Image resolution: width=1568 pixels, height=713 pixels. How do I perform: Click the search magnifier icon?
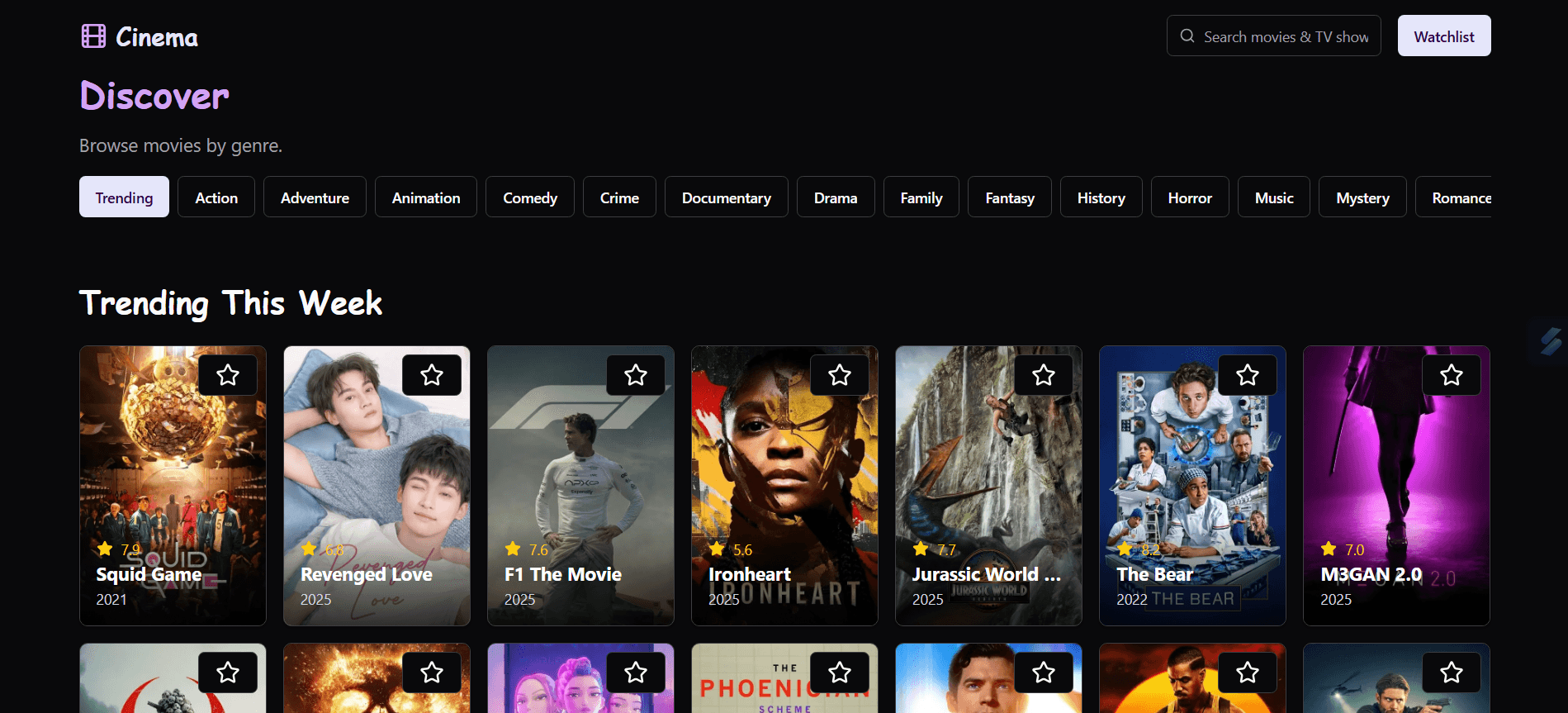click(1187, 36)
